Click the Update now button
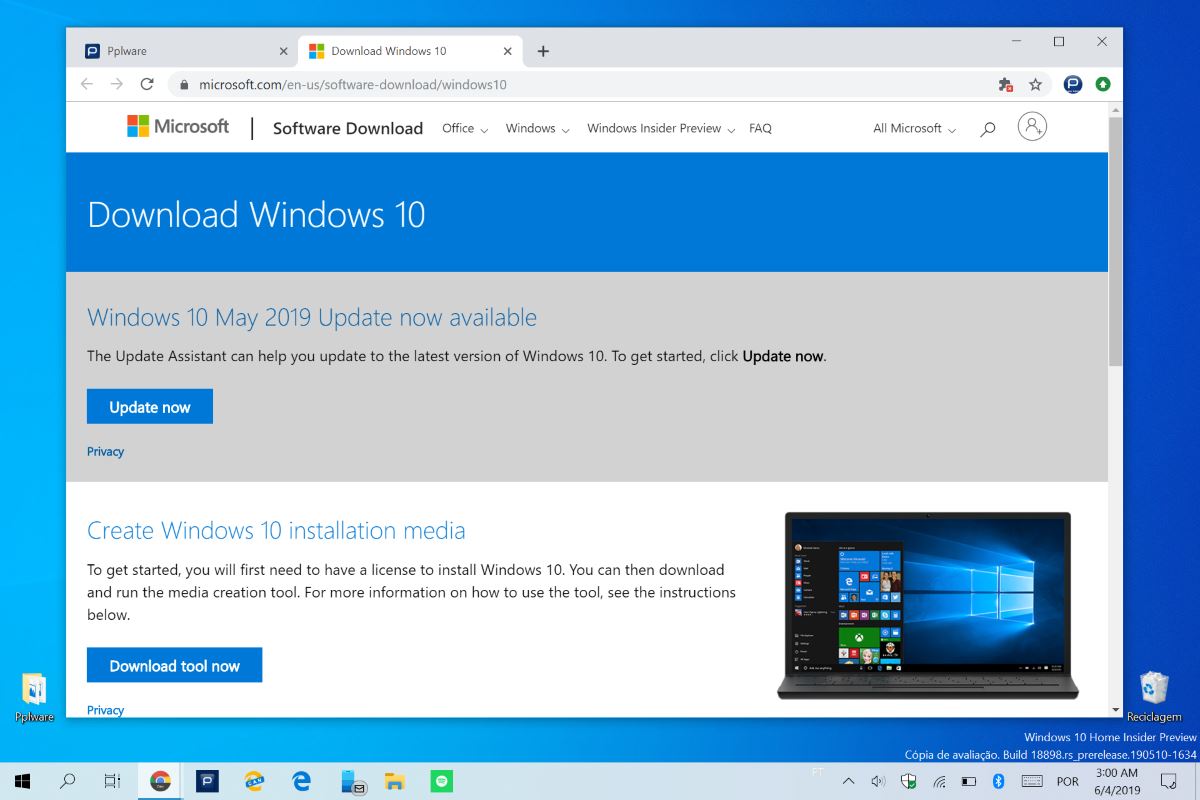 [x=150, y=407]
